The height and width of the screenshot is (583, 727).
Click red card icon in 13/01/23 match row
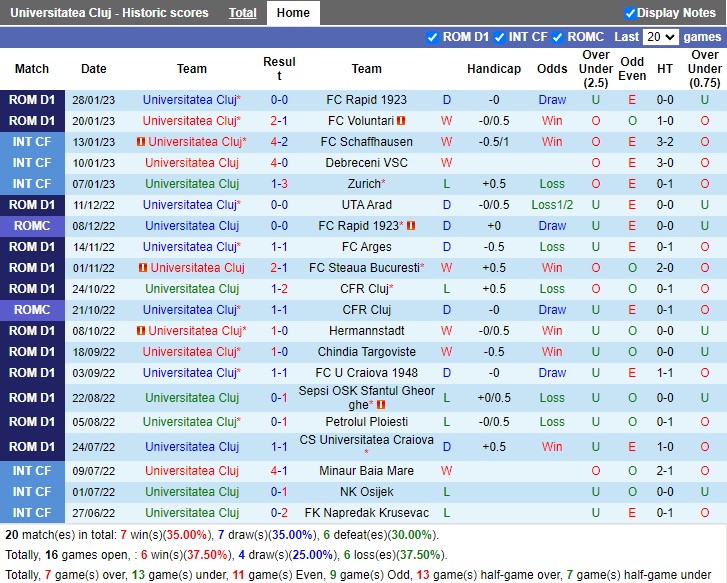pos(141,142)
